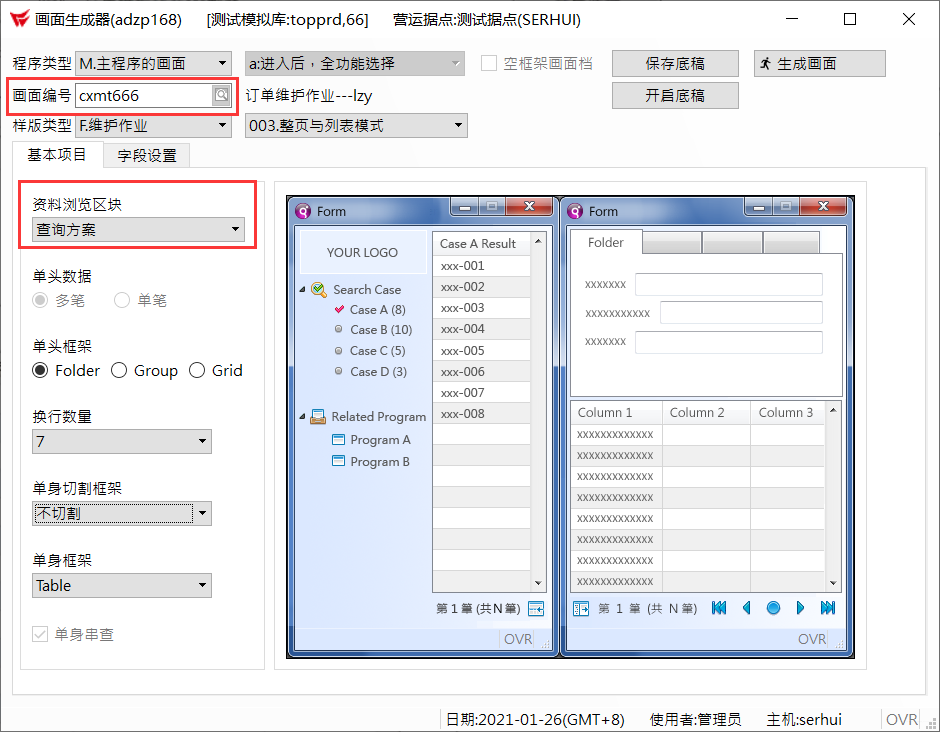The image size is (940, 732).
Task: Click the red checkmark beside Case A
Action: pyautogui.click(x=339, y=309)
